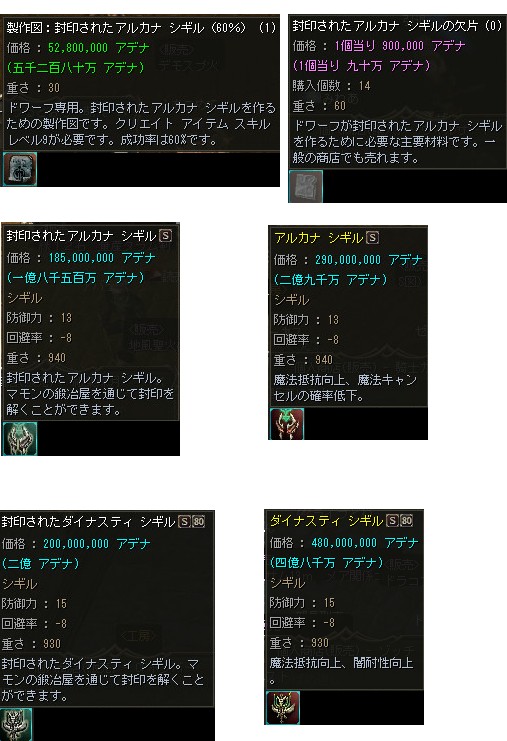Select the 封印されたアルカナ シギル item icon
507x741 pixels.
(x=20, y=439)
